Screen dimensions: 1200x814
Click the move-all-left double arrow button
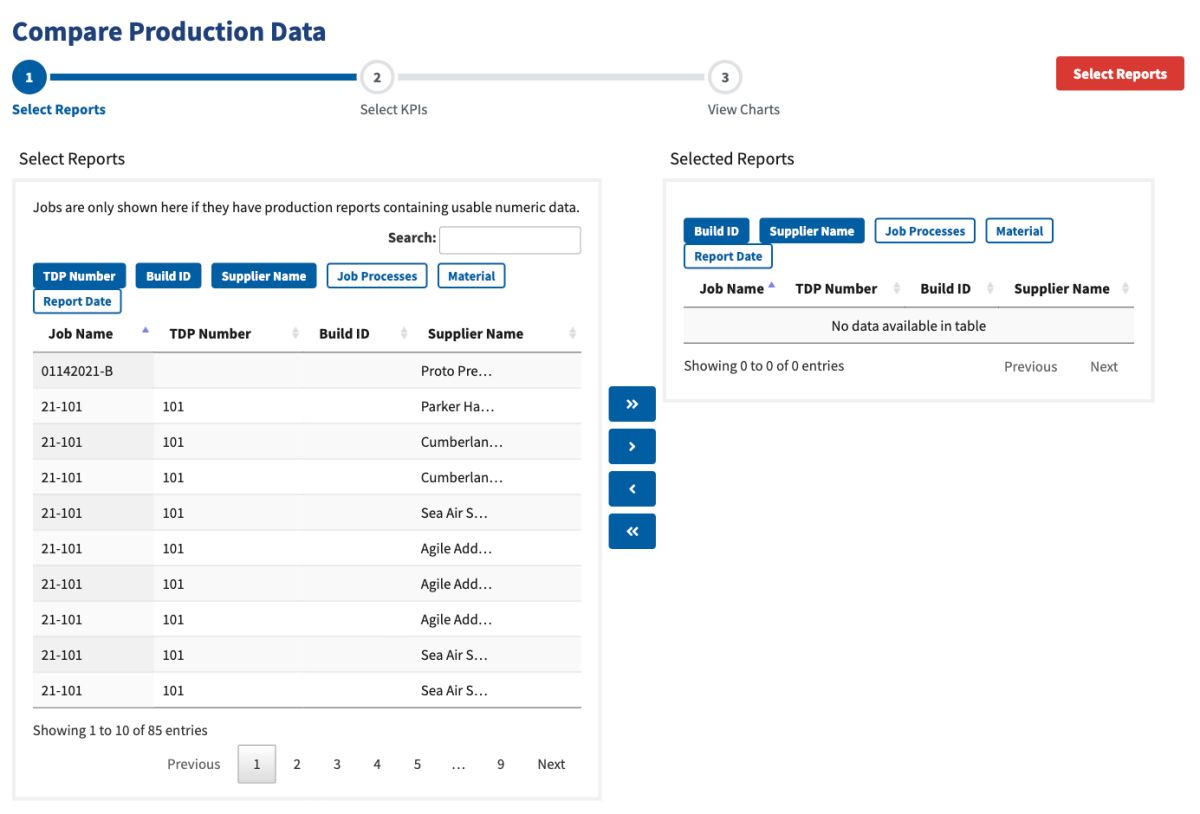pos(632,532)
